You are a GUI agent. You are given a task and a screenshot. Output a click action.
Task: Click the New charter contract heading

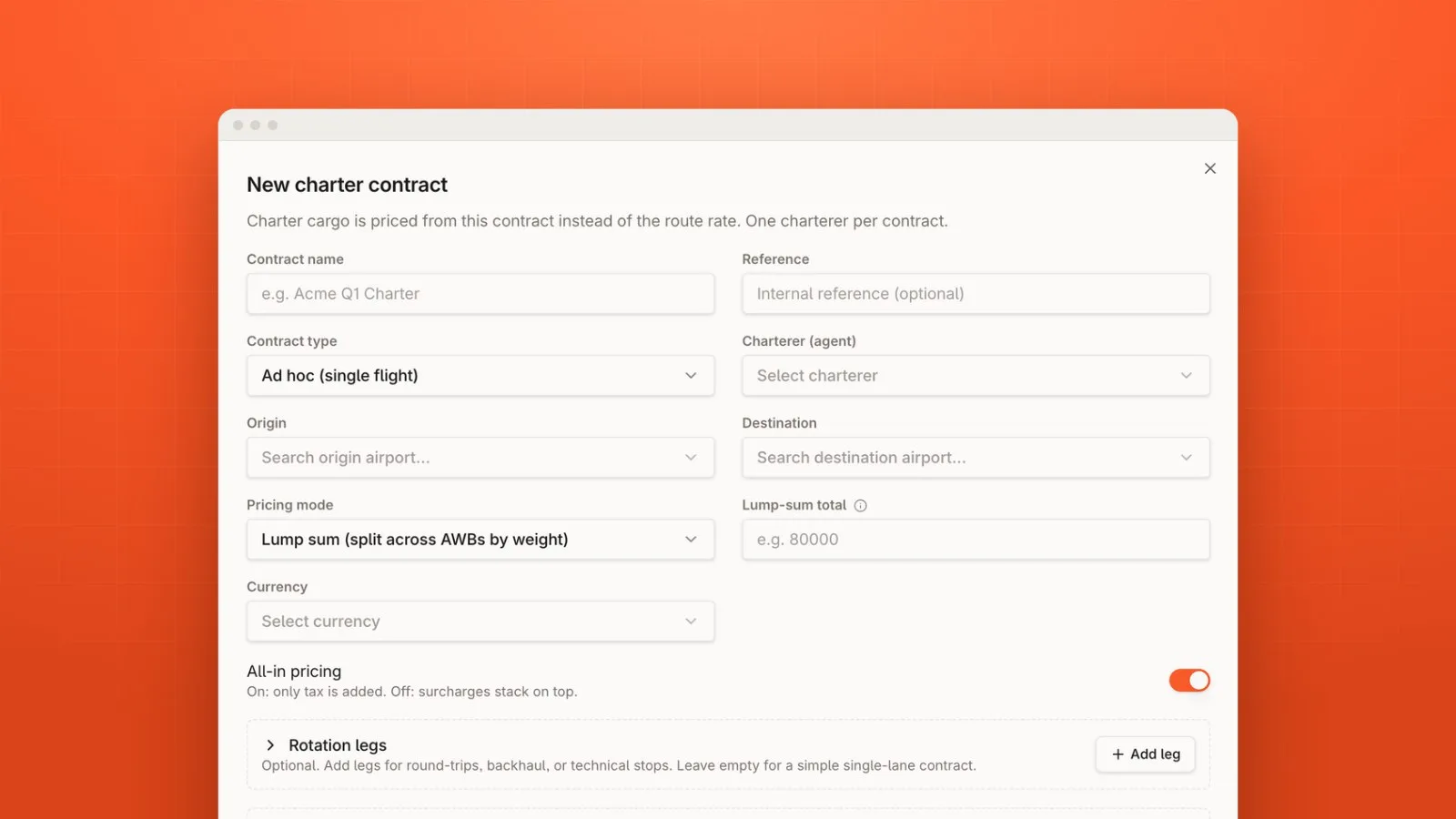(347, 185)
